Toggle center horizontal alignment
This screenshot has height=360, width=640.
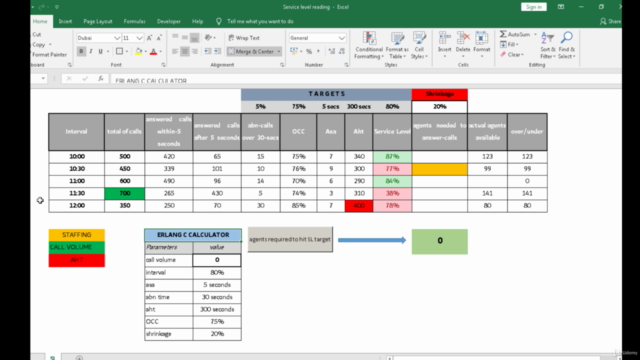pyautogui.click(x=185, y=51)
